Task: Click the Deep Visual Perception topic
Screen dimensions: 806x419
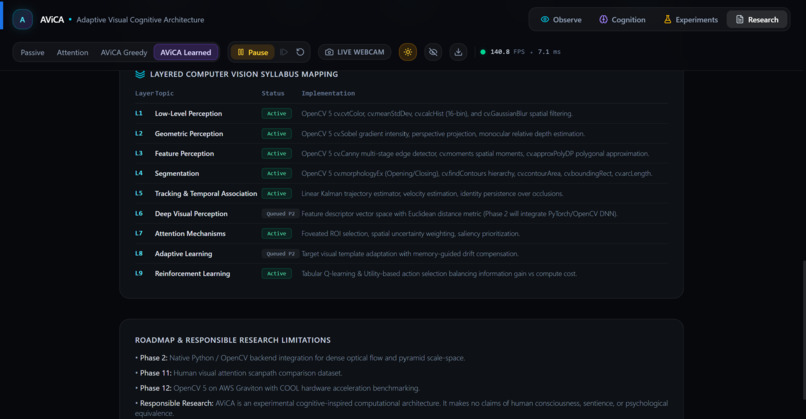Action: tap(191, 214)
